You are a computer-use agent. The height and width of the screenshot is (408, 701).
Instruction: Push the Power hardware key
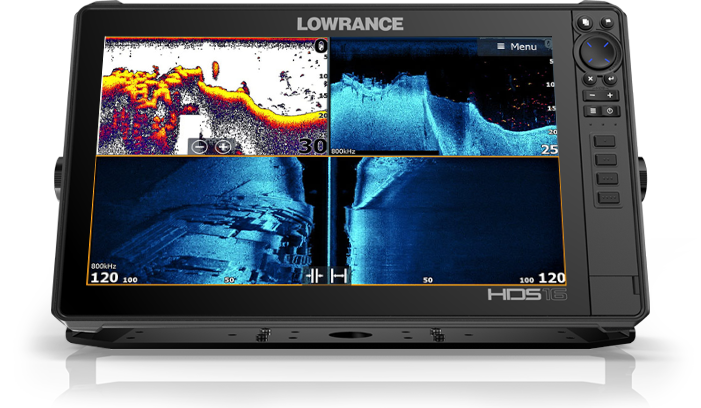[610, 110]
